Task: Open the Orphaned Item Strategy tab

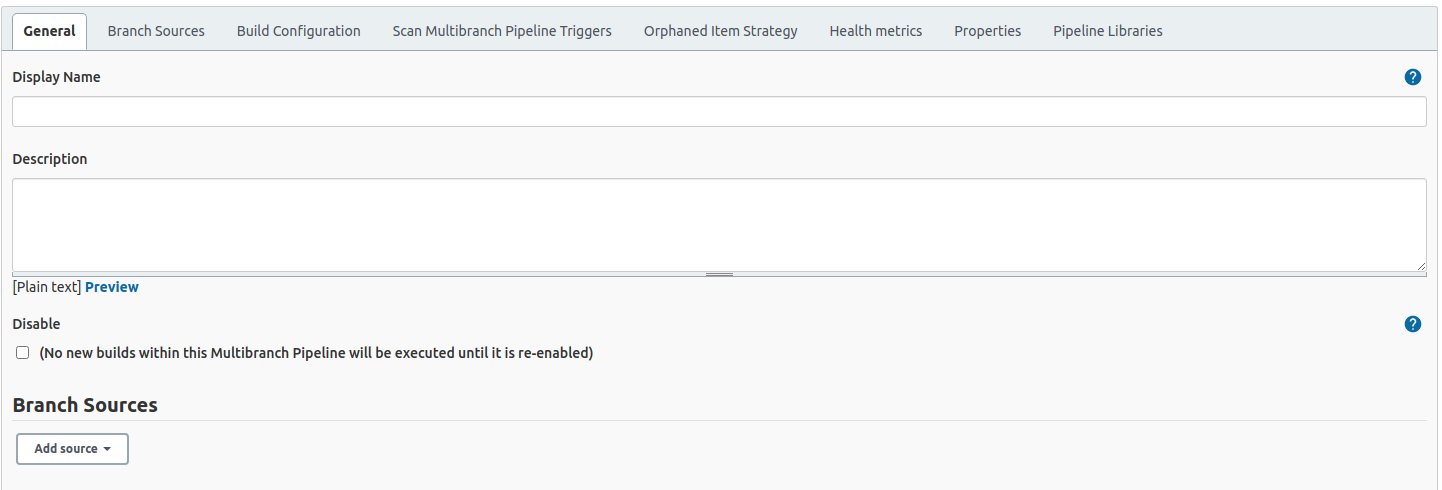Action: (x=721, y=31)
